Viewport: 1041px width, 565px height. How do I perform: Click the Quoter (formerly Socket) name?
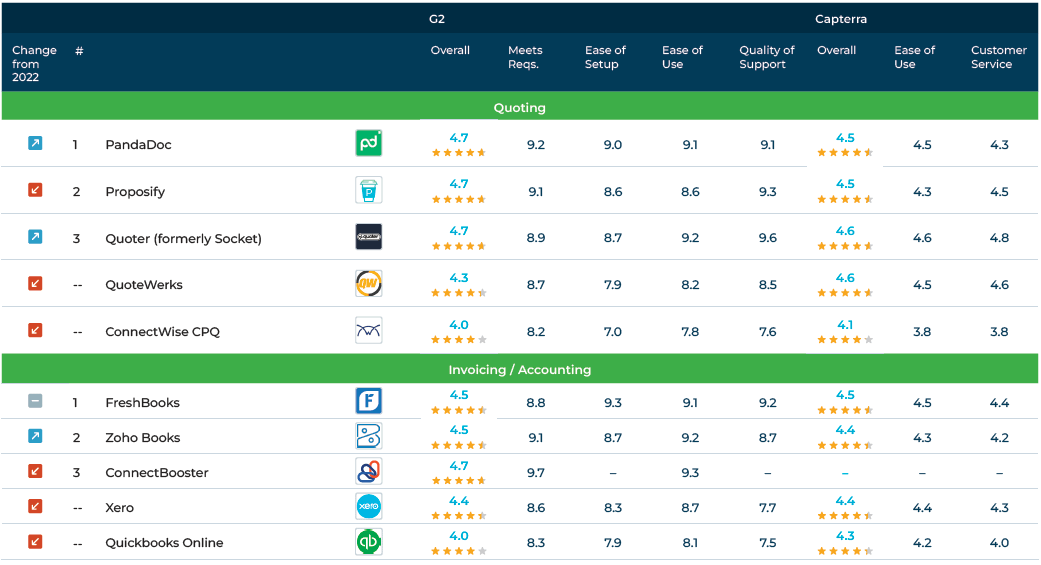pyautogui.click(x=183, y=238)
